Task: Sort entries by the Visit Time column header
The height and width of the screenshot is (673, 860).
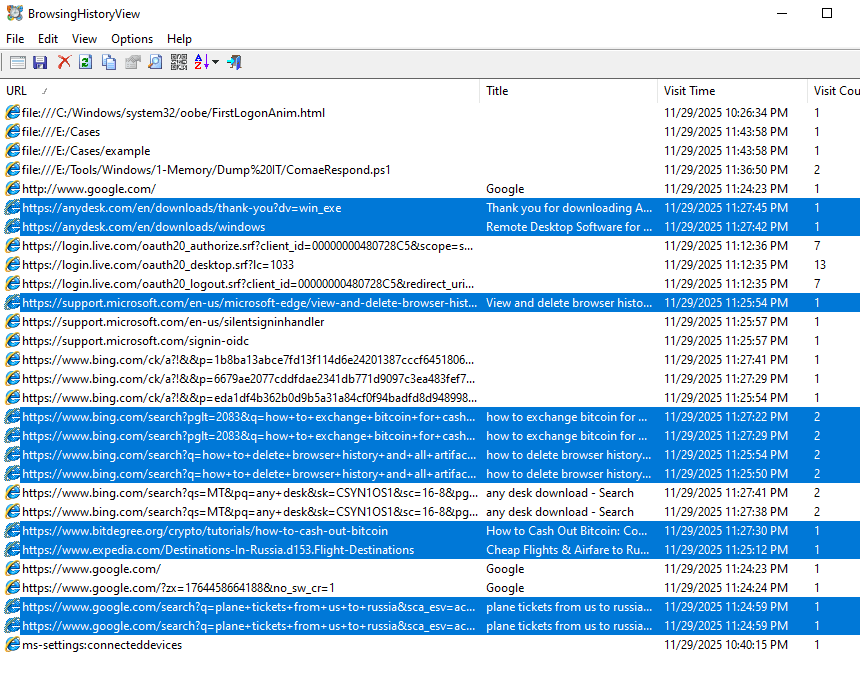Action: point(700,90)
